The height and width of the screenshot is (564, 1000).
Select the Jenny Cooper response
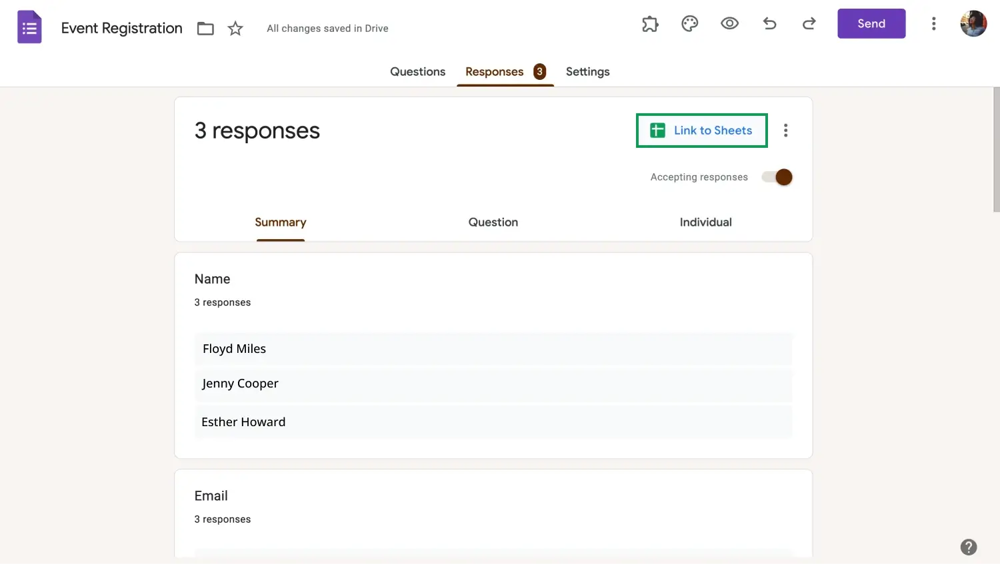(493, 383)
